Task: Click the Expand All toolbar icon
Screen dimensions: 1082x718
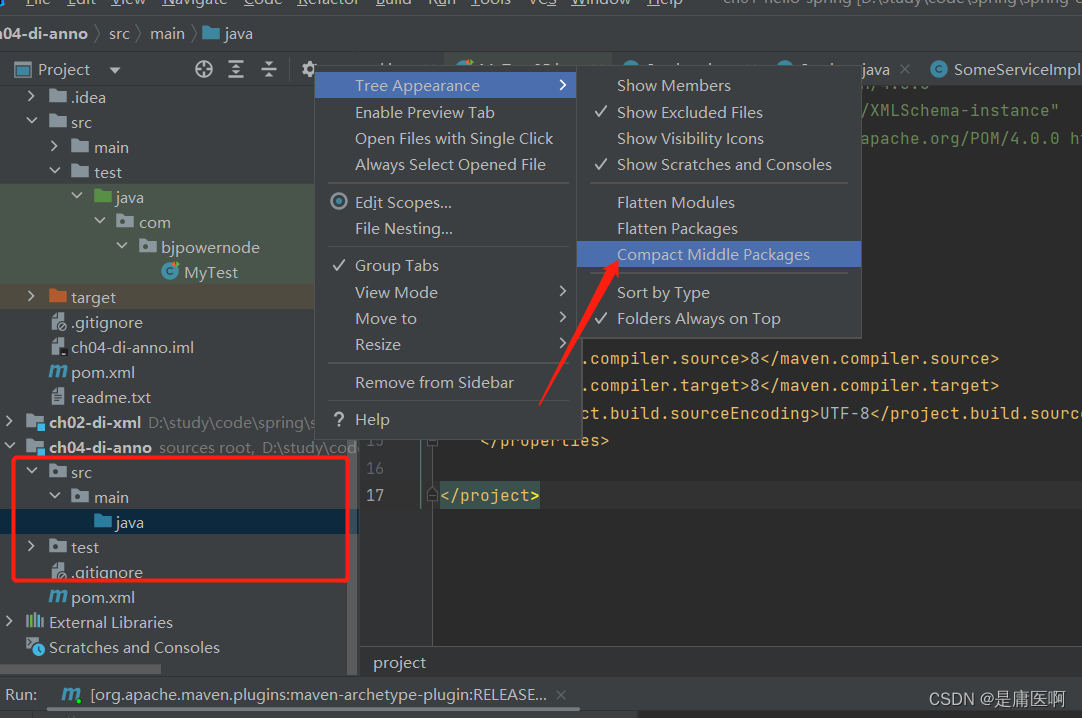Action: [x=236, y=69]
